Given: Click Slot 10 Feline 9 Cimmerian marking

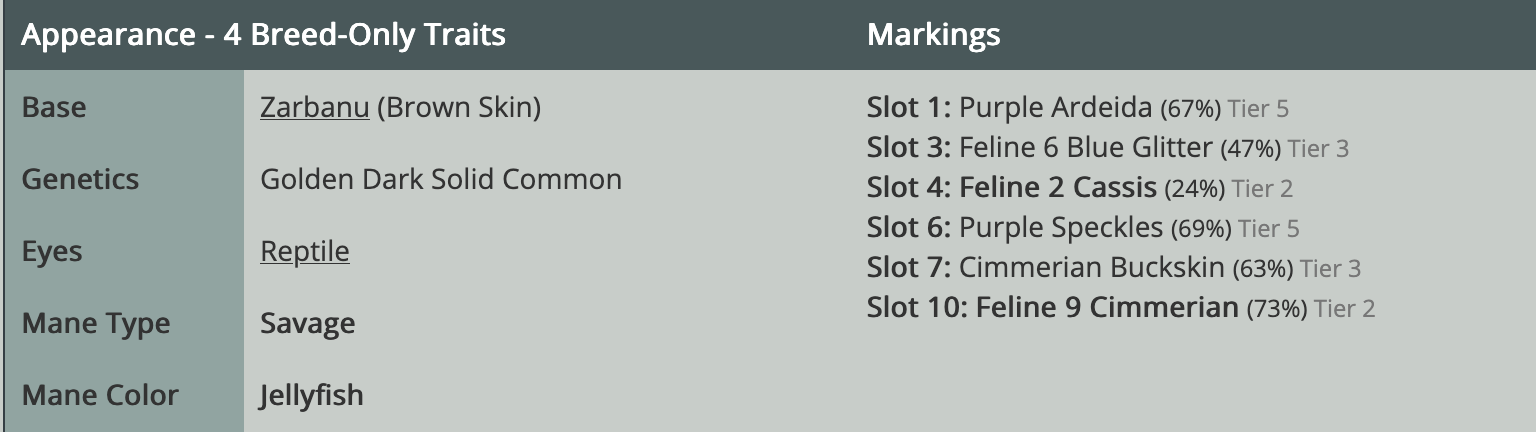Looking at the screenshot, I should (x=1105, y=308).
